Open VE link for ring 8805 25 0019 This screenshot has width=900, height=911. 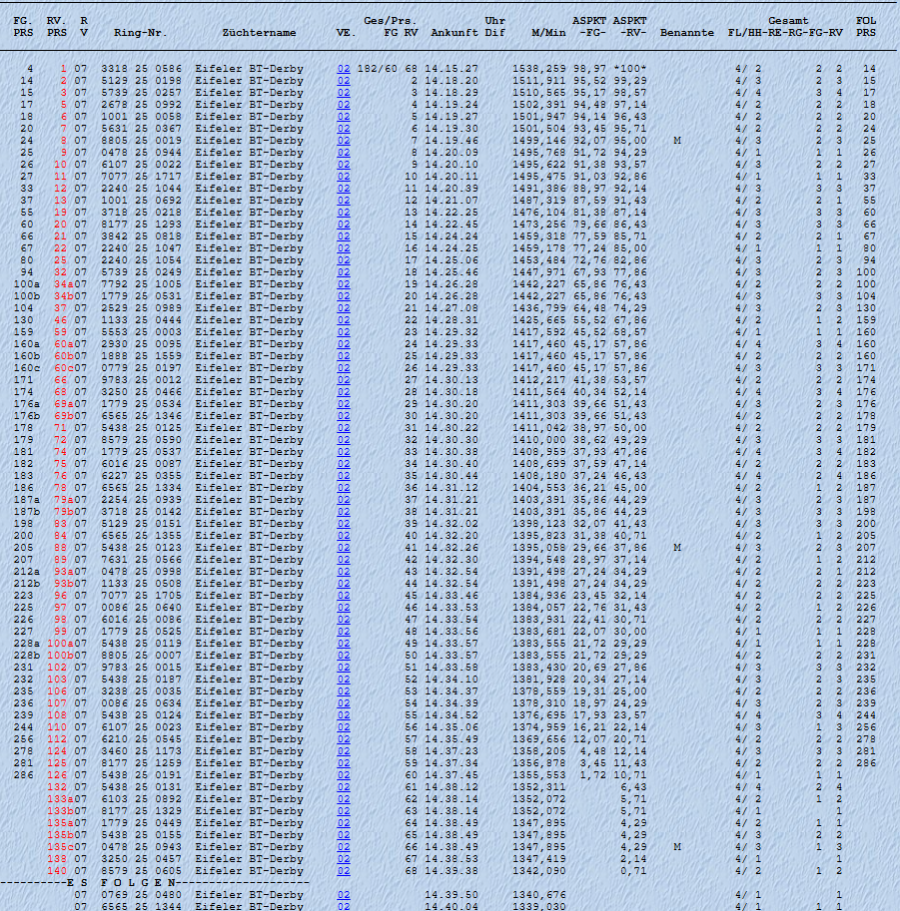tap(344, 141)
